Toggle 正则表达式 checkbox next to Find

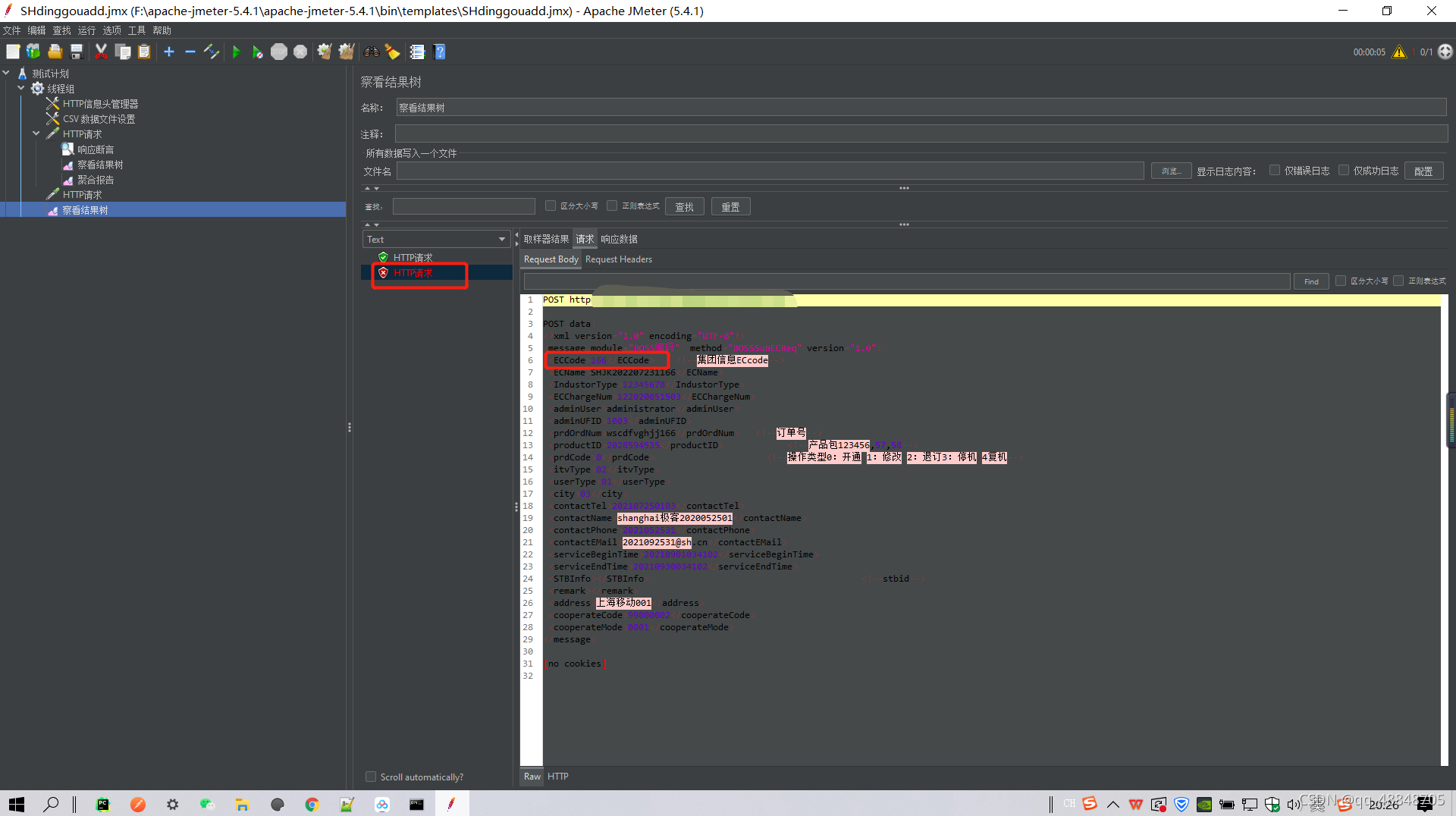pyautogui.click(x=1398, y=281)
